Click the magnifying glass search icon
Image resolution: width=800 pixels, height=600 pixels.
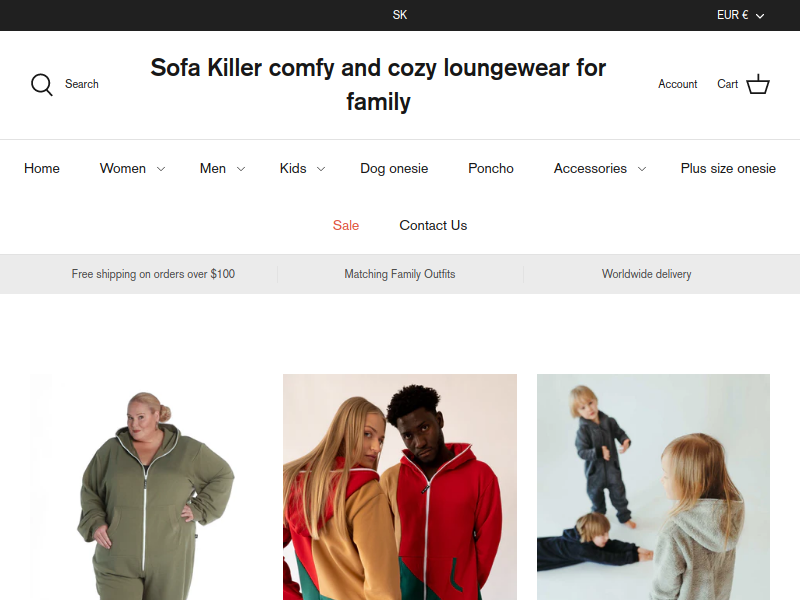click(x=42, y=85)
